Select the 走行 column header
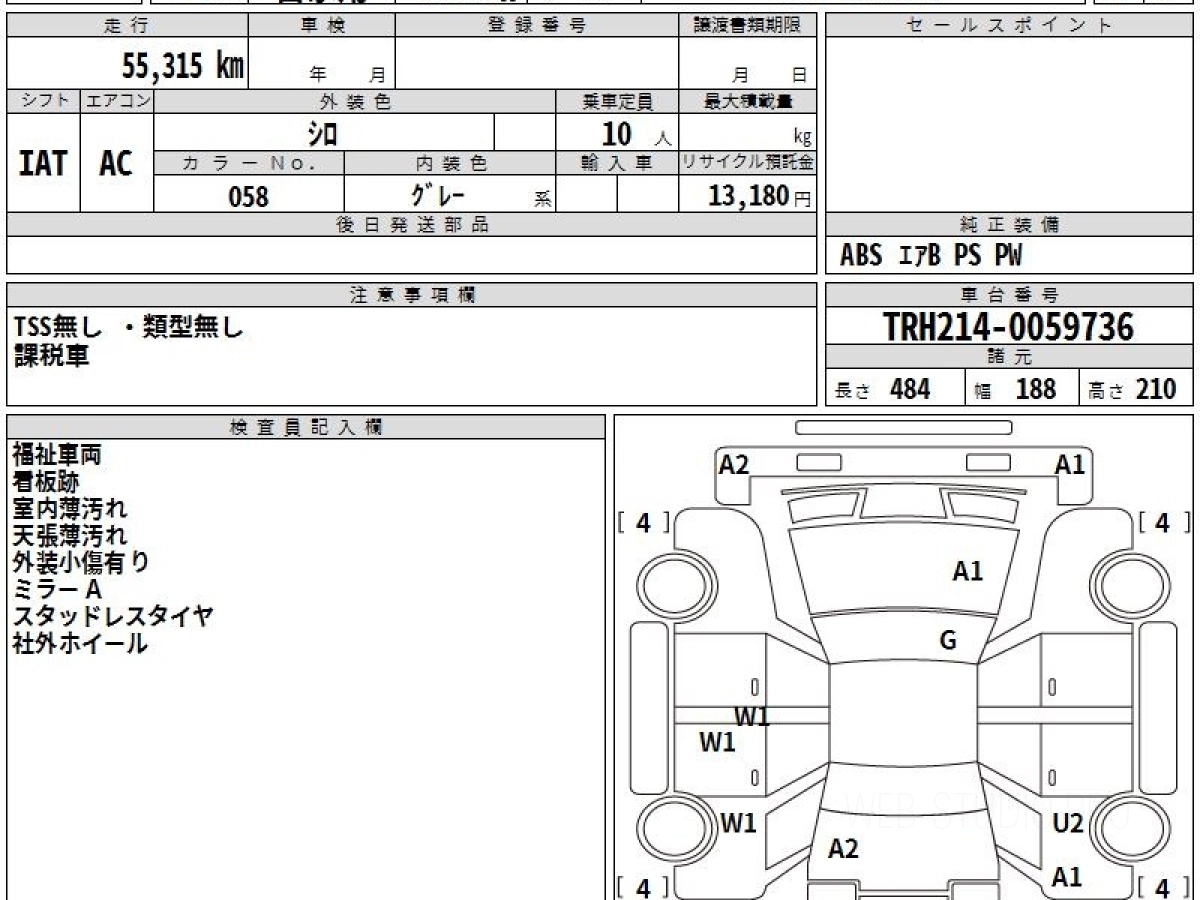This screenshot has height=900, width=1200. 126,26
